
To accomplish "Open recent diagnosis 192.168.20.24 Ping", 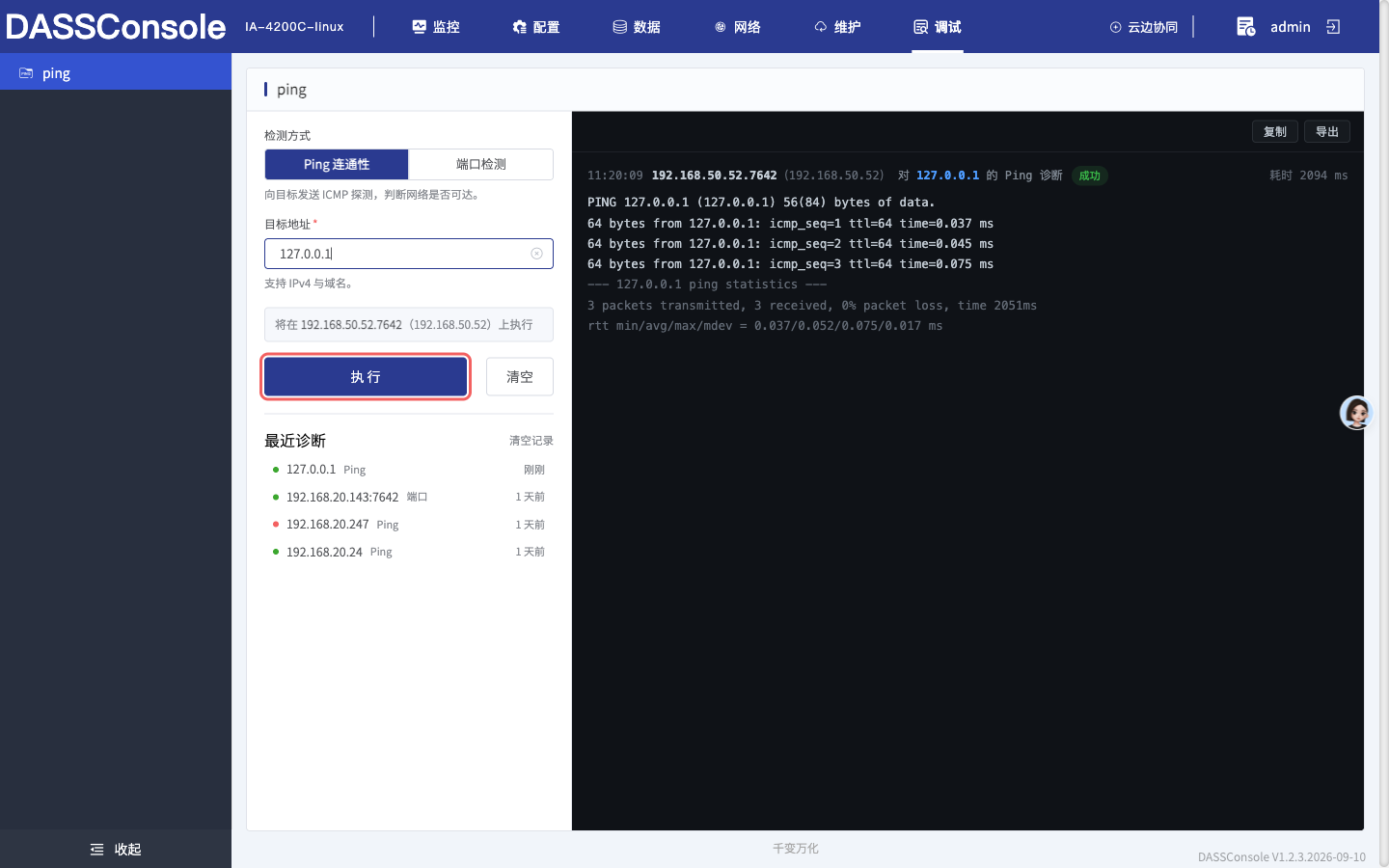I will click(409, 552).
